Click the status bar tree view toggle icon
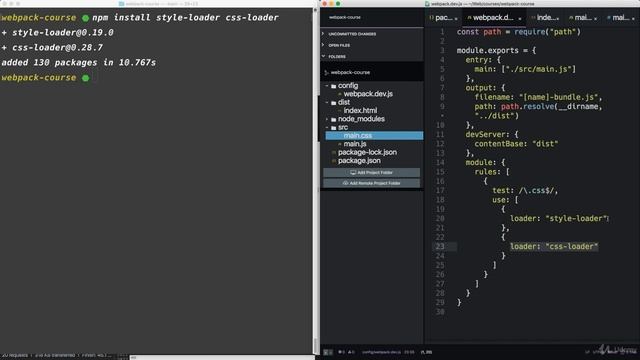640x360 pixels. coord(328,352)
